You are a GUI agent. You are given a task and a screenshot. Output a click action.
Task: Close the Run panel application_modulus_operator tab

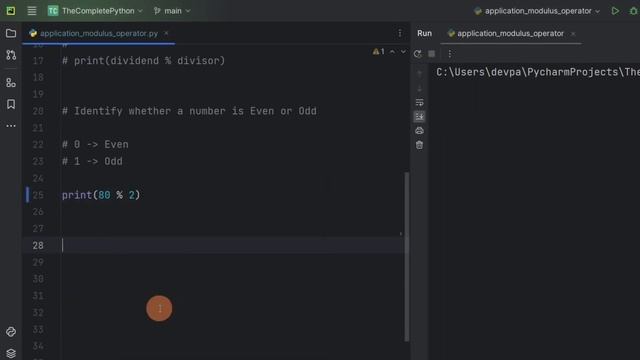[573, 33]
